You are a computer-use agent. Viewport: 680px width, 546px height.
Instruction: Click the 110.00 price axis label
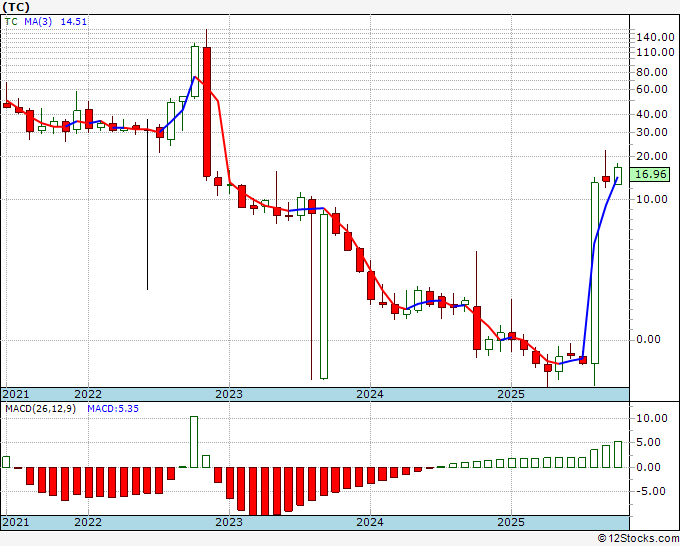(x=655, y=52)
